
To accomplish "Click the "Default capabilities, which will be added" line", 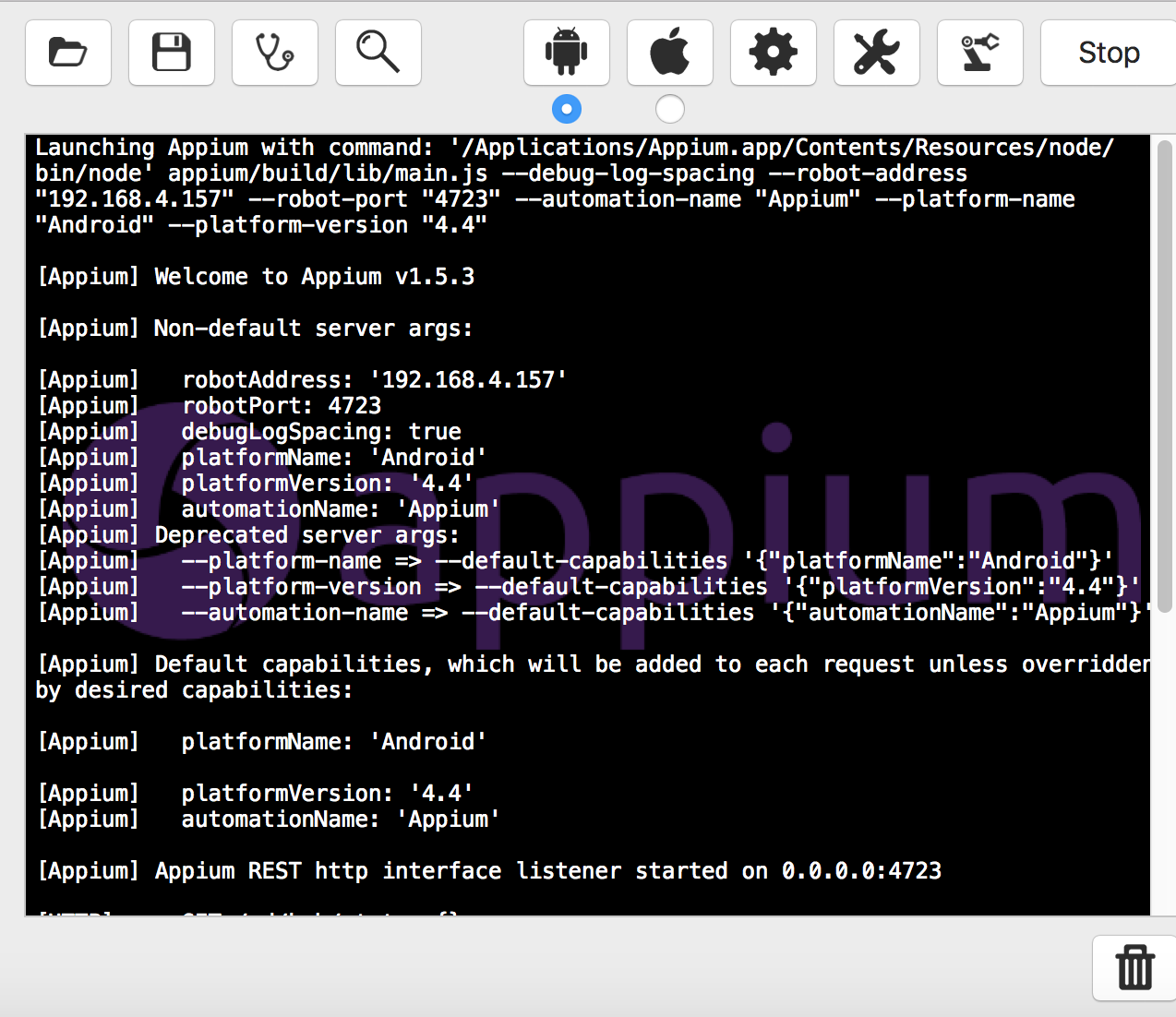I will tap(593, 677).
